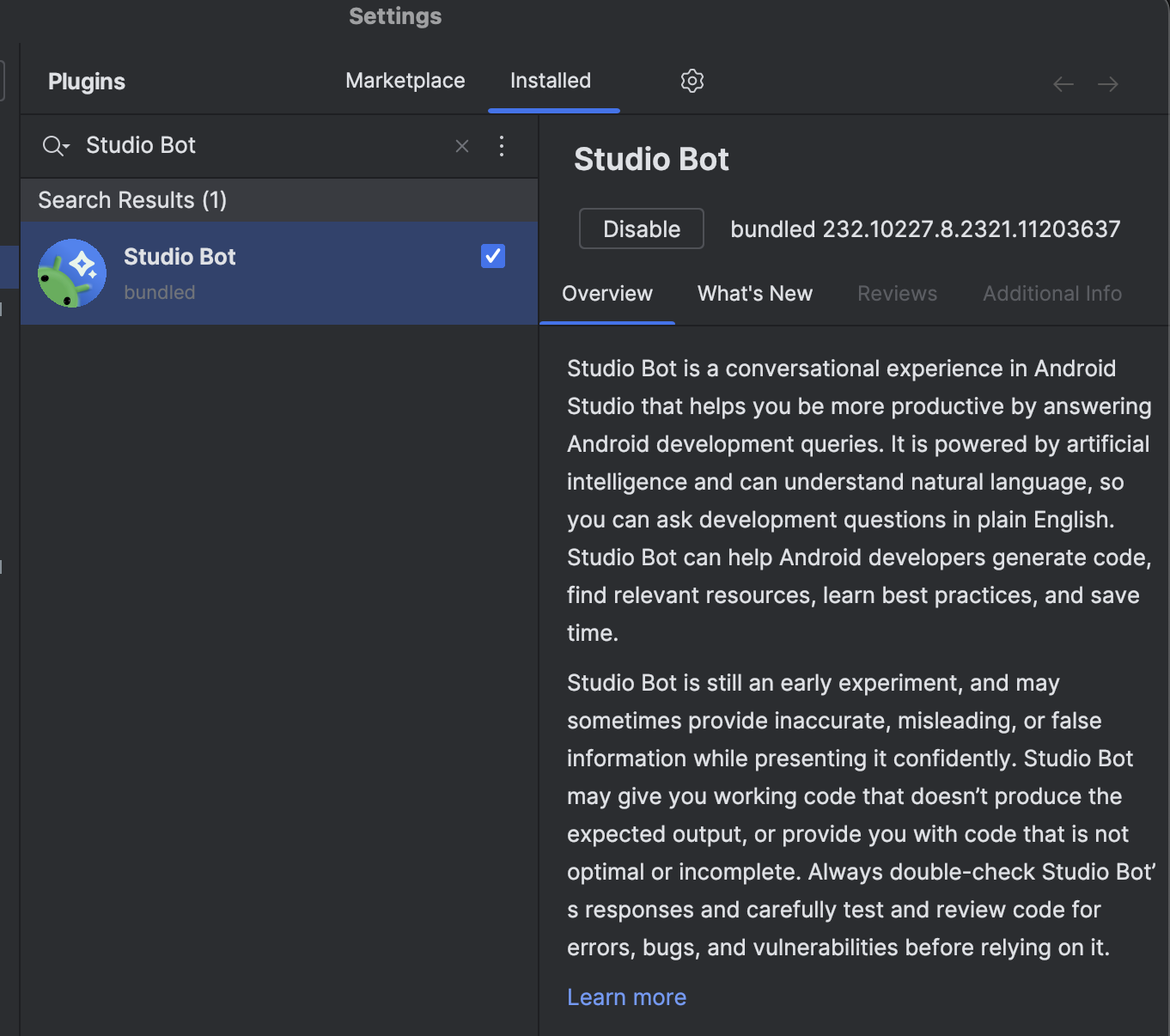Open the search magnifier history dropdown

55,146
